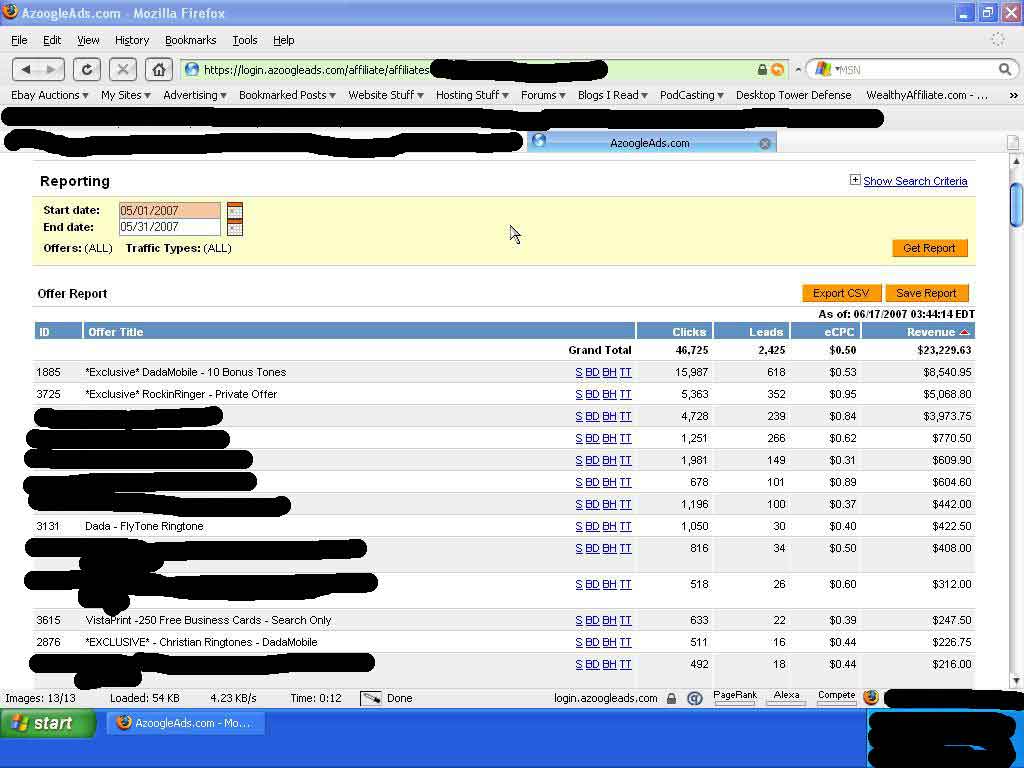Go back with the Back arrow button
The width and height of the screenshot is (1024, 768).
26,69
